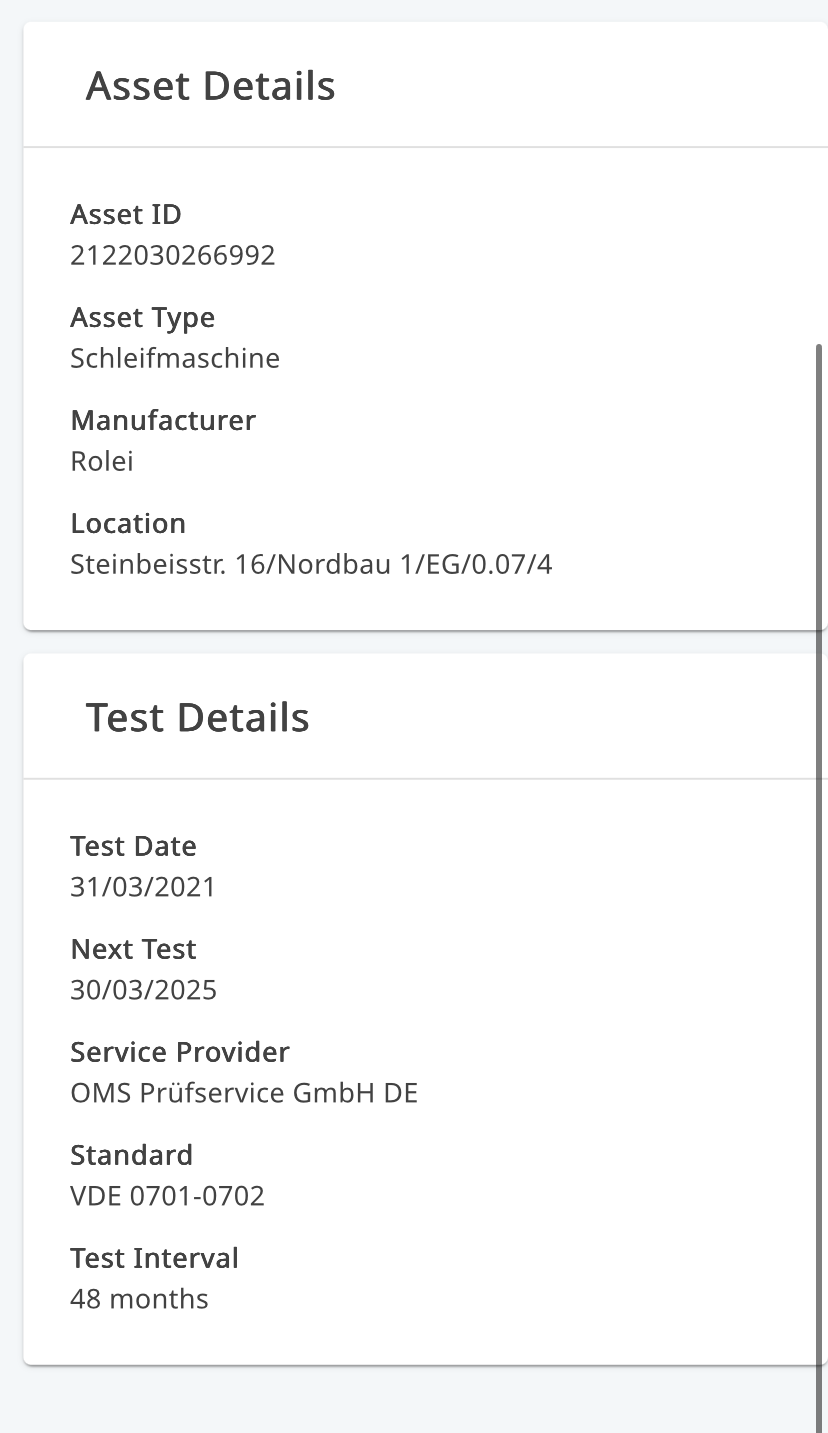This screenshot has width=828, height=1433.
Task: Click OMS Prüfservice GmbH DE provider value
Action: pyautogui.click(x=244, y=1093)
